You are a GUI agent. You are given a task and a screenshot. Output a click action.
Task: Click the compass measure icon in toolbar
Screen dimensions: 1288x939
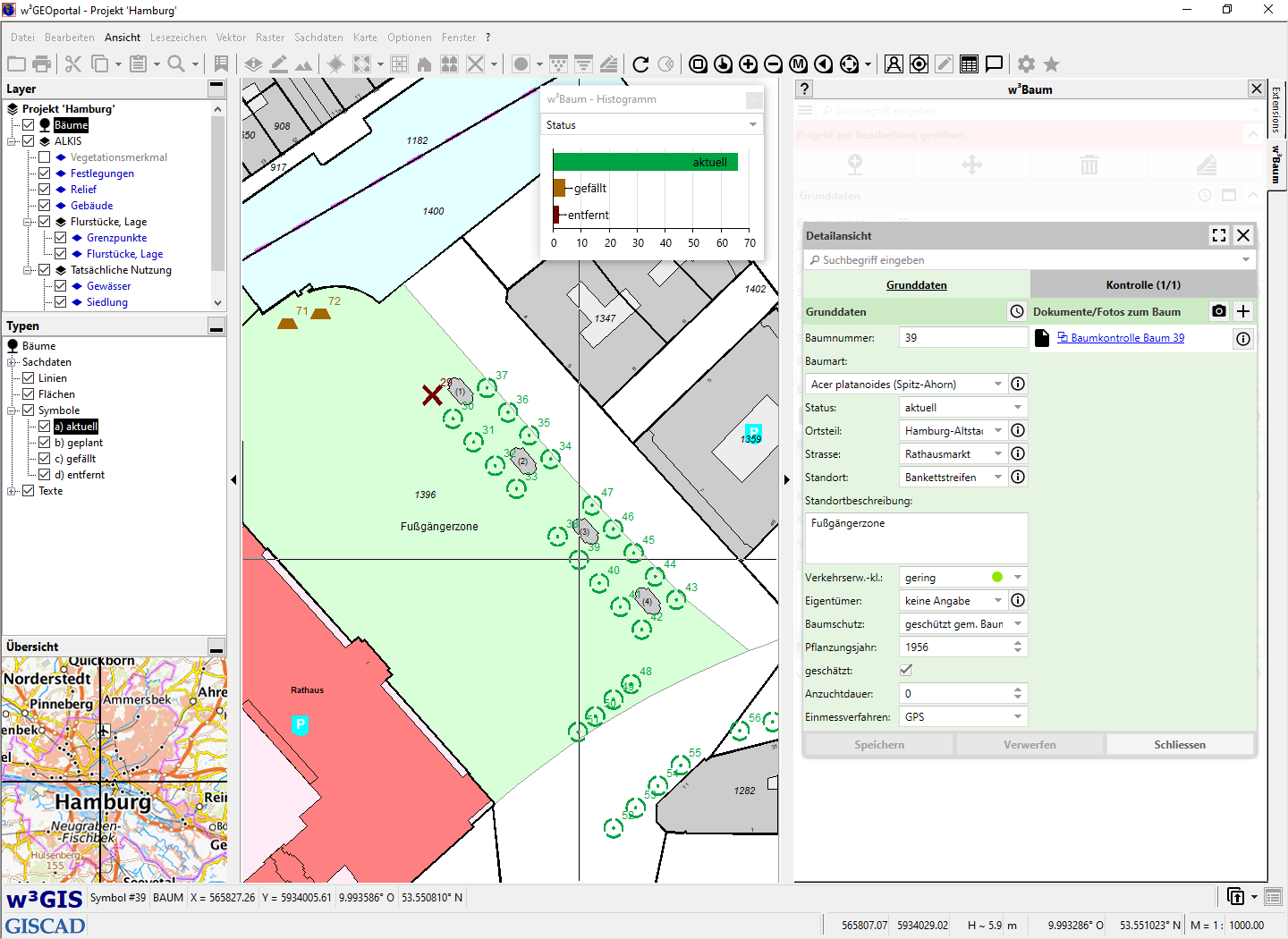(894, 63)
